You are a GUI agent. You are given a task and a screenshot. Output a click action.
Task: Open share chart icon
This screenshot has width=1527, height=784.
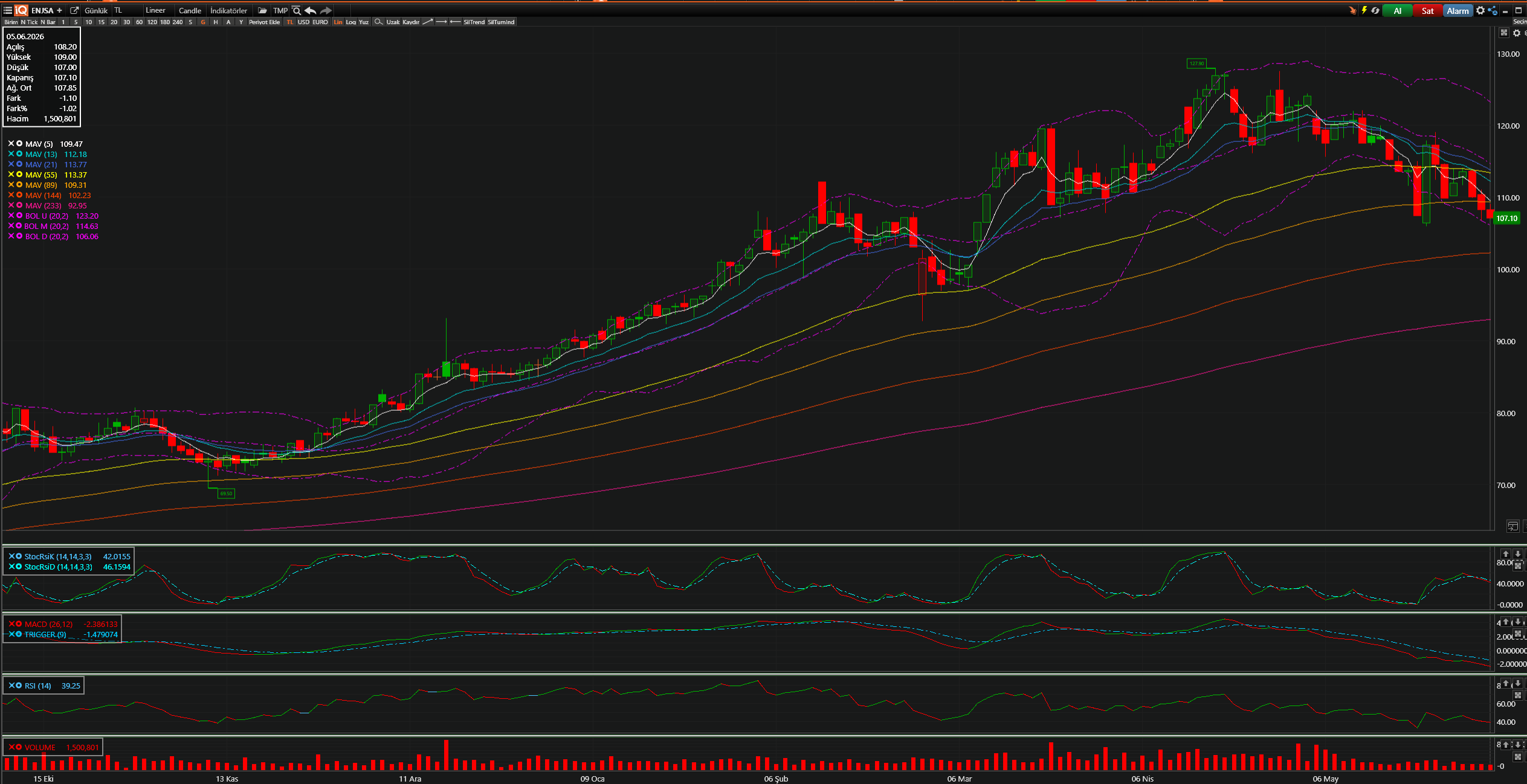pos(1493,10)
